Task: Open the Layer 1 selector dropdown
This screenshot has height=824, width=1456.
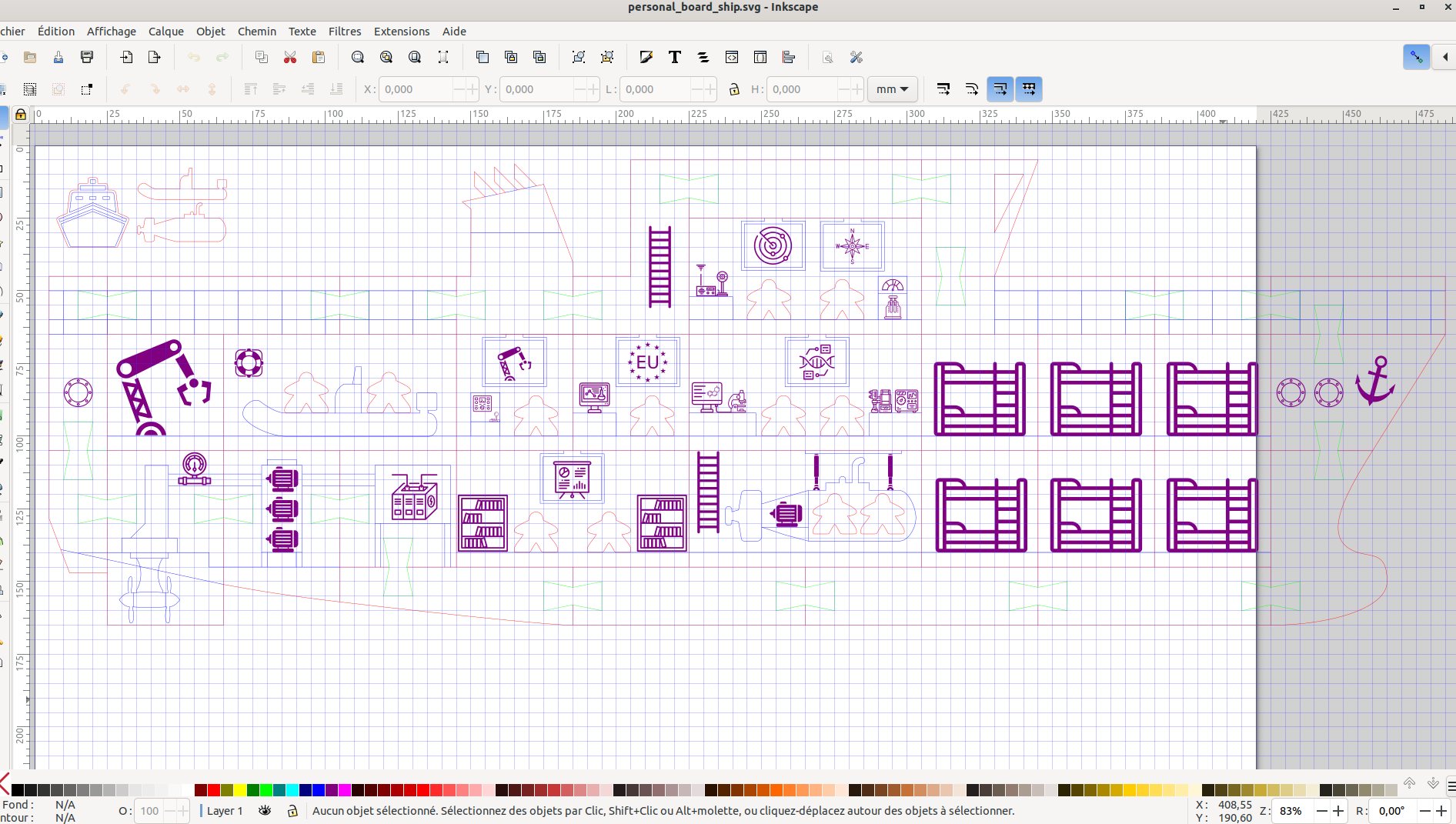Action: click(223, 810)
